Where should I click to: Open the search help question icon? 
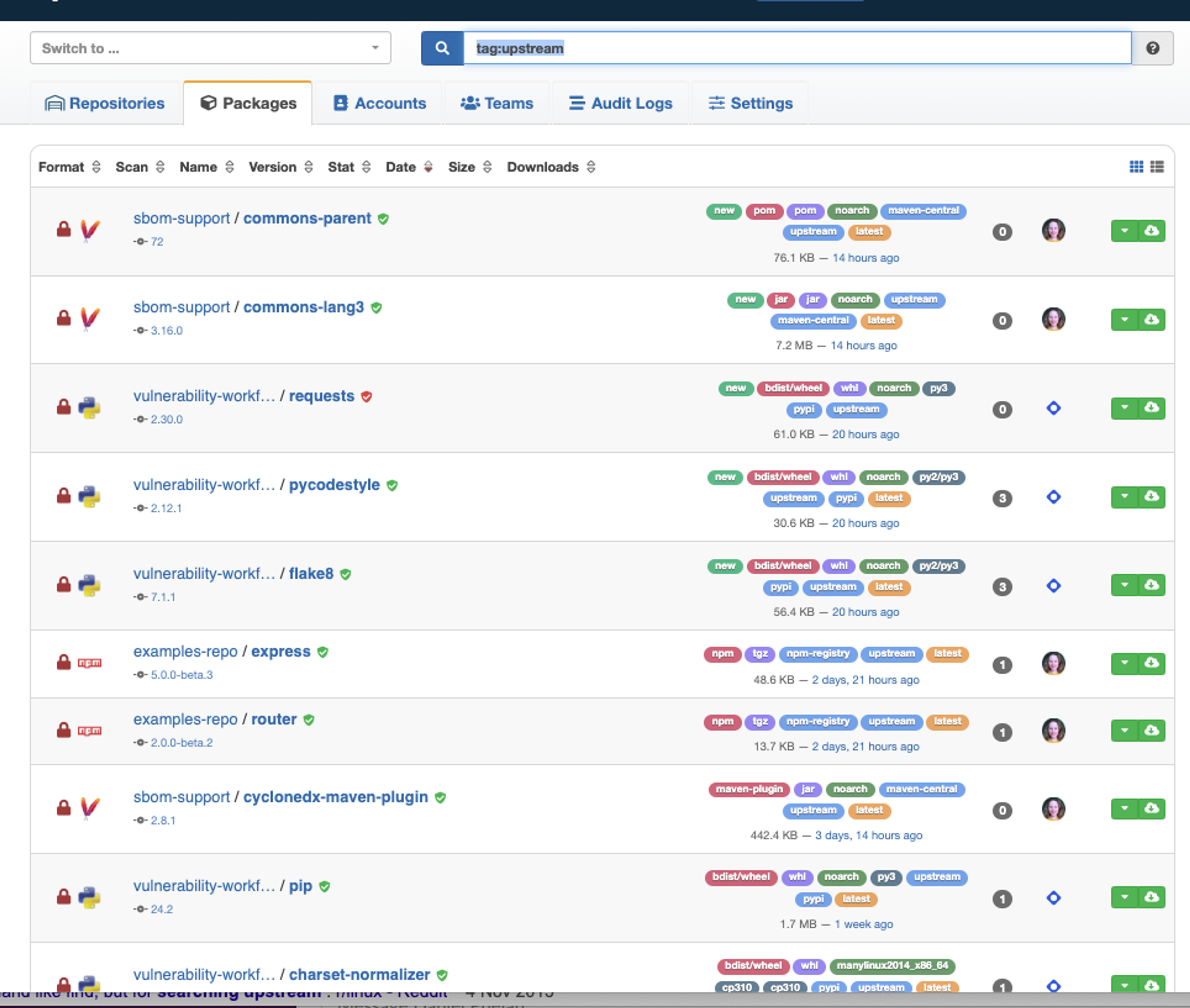1152,48
